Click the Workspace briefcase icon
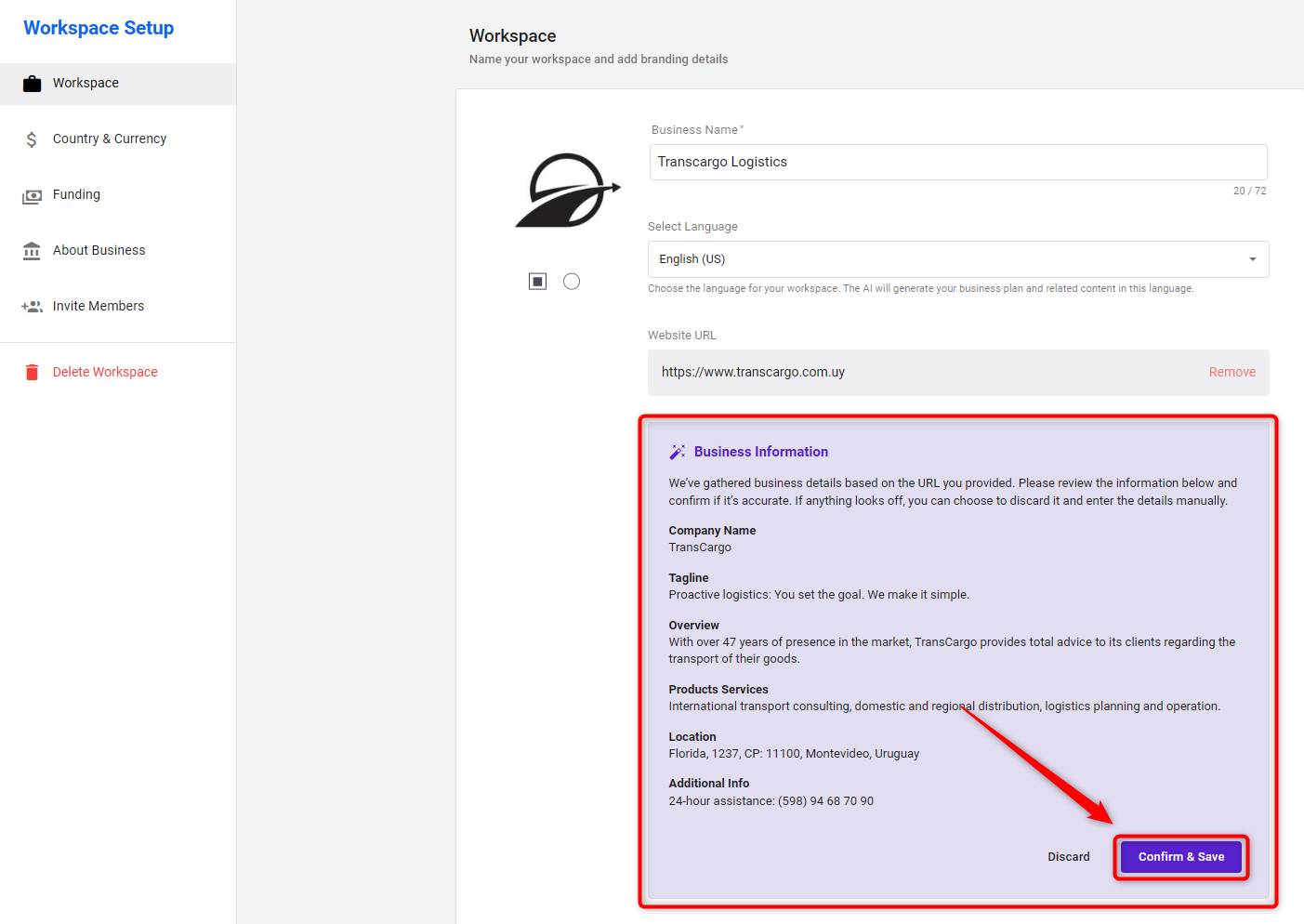Viewport: 1304px width, 924px height. [x=32, y=84]
